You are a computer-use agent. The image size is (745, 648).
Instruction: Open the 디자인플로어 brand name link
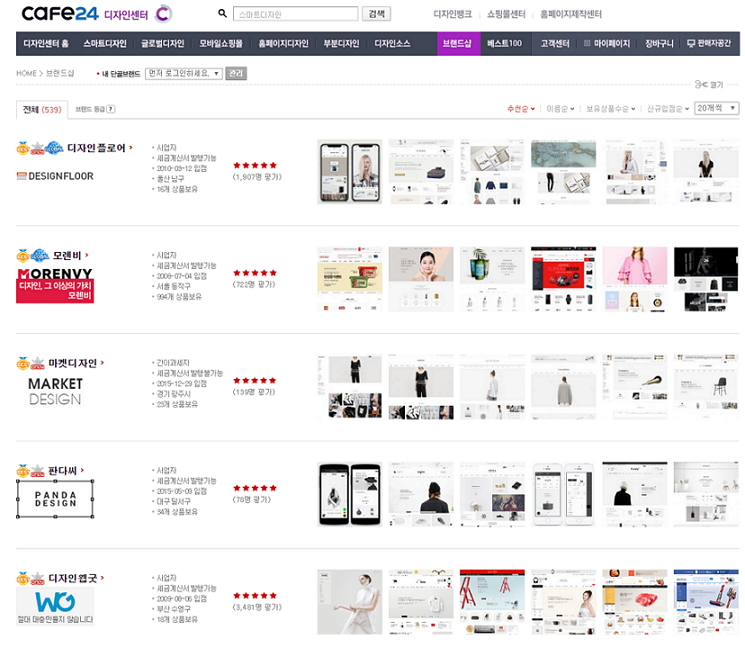point(96,148)
